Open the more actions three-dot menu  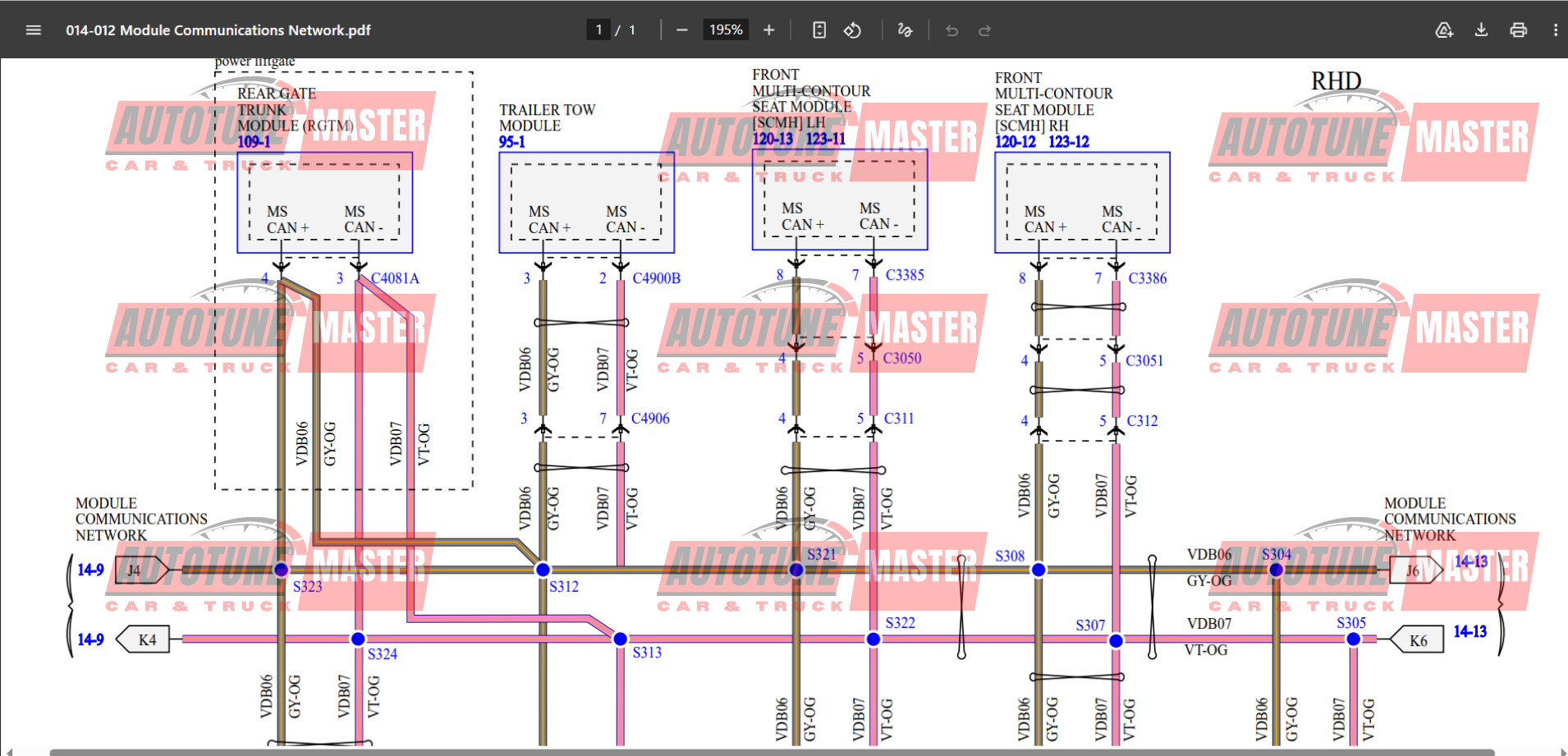(1555, 30)
